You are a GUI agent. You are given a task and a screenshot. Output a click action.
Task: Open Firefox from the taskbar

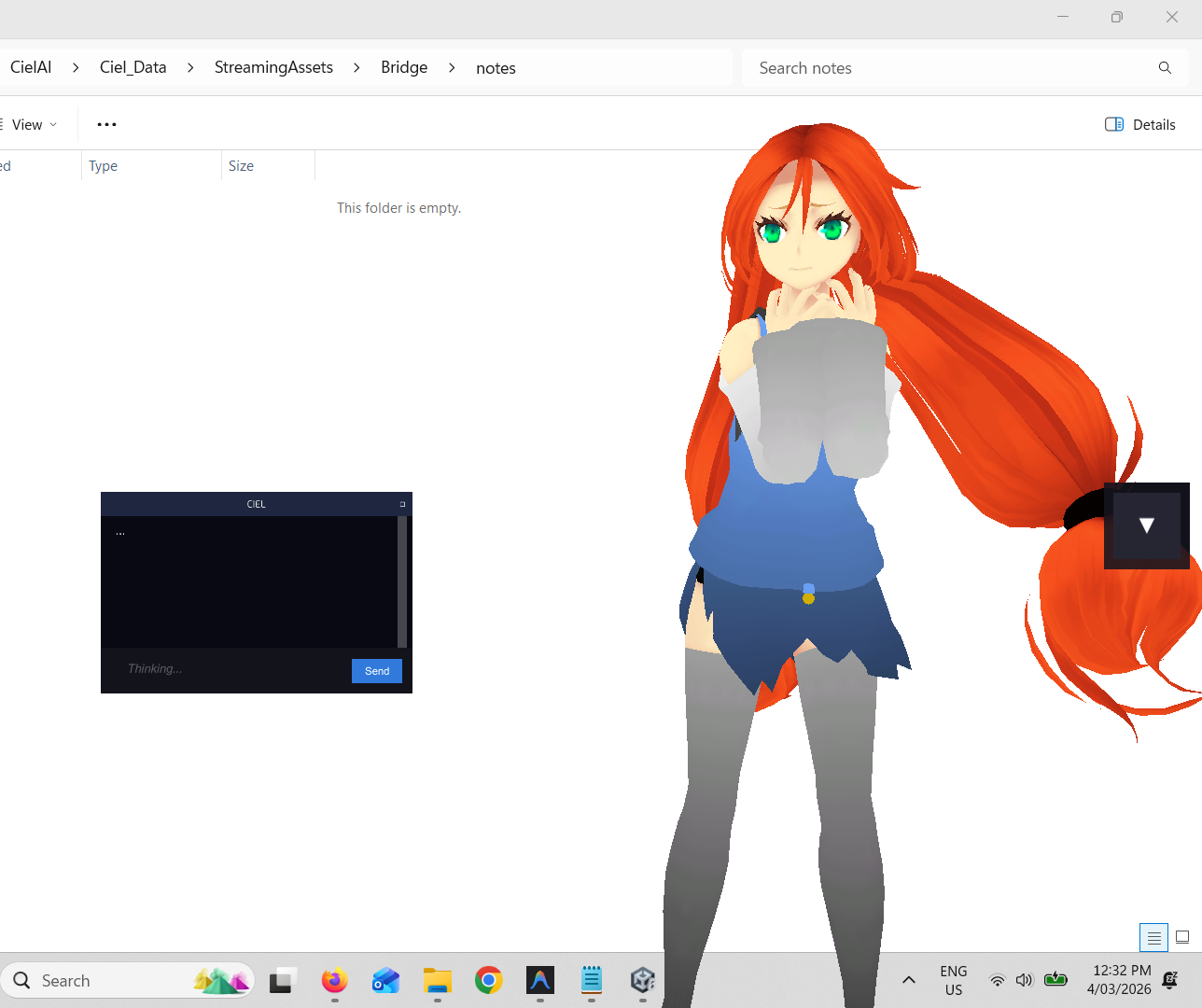[x=334, y=981]
